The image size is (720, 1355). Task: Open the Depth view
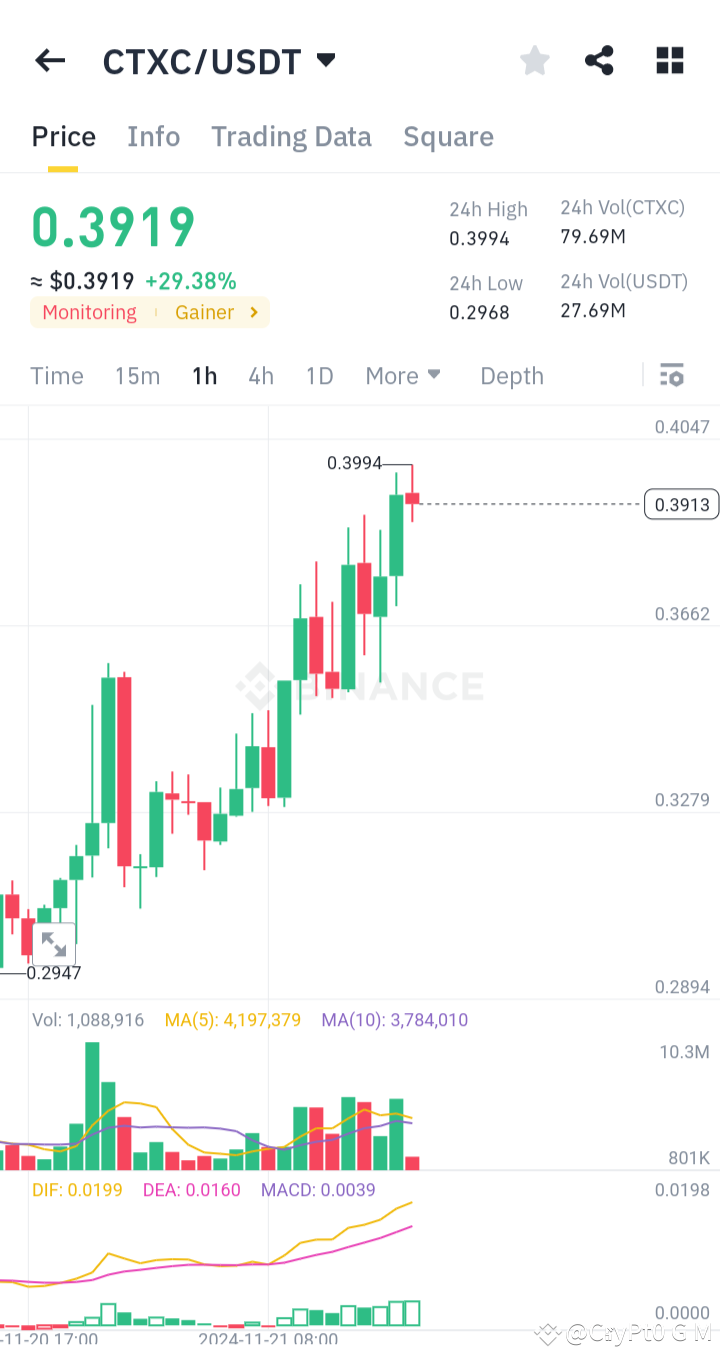click(x=511, y=375)
